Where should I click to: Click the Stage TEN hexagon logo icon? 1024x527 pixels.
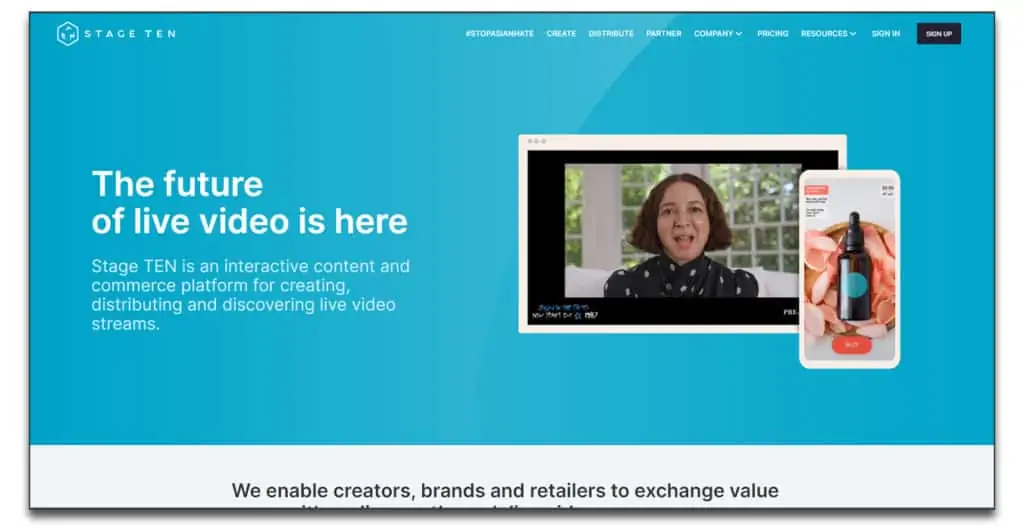pos(68,34)
